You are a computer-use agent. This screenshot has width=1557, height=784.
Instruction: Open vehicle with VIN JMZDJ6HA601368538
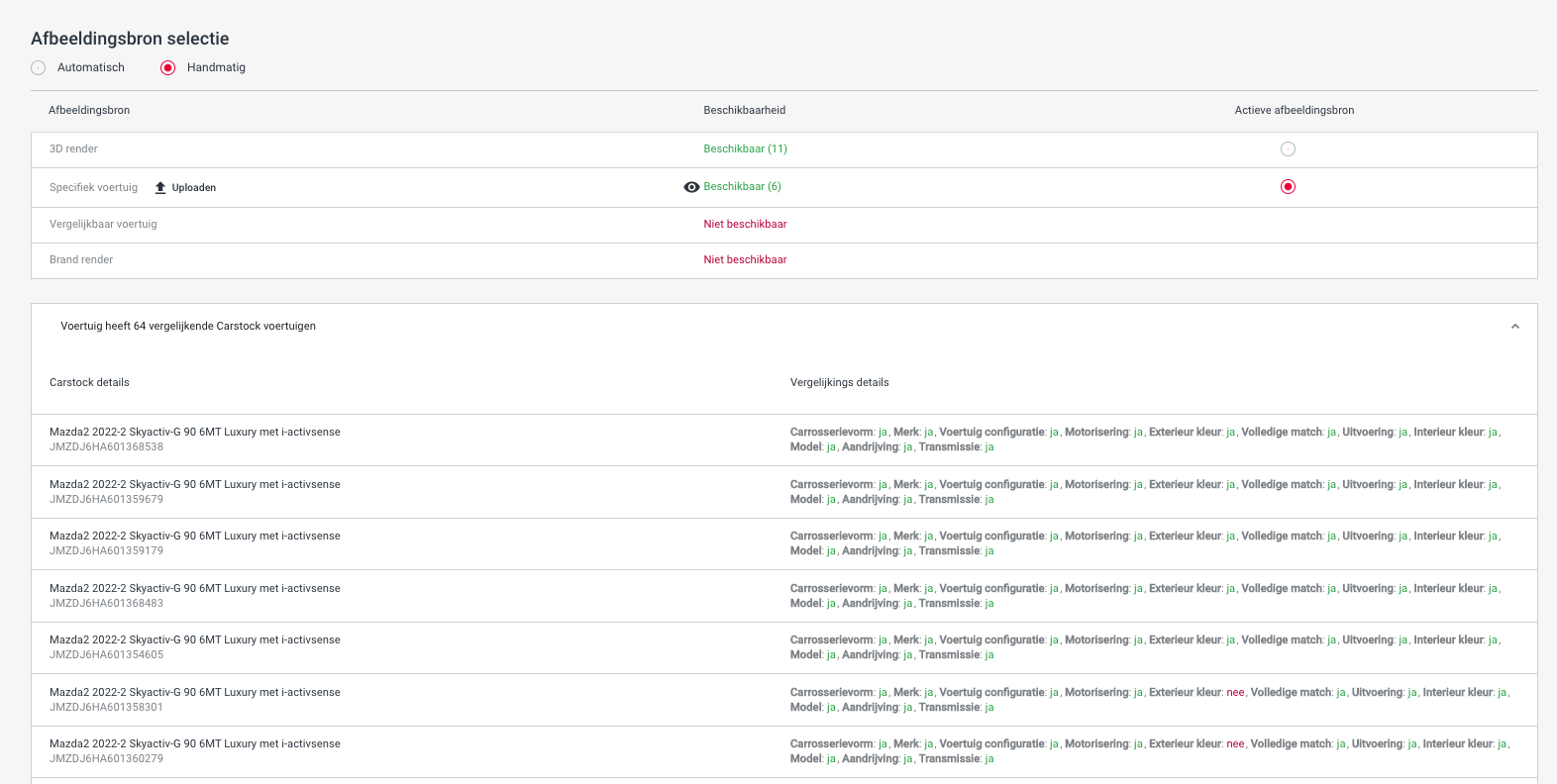[106, 447]
